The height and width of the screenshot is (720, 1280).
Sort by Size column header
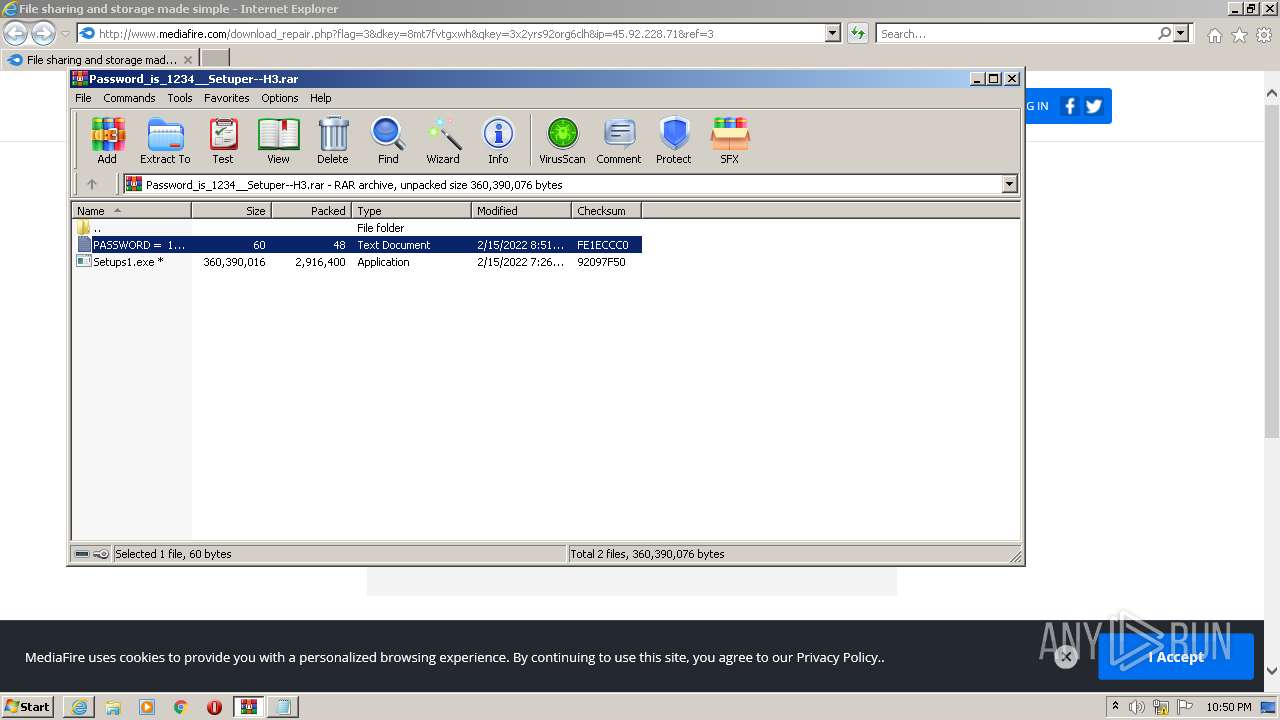231,210
